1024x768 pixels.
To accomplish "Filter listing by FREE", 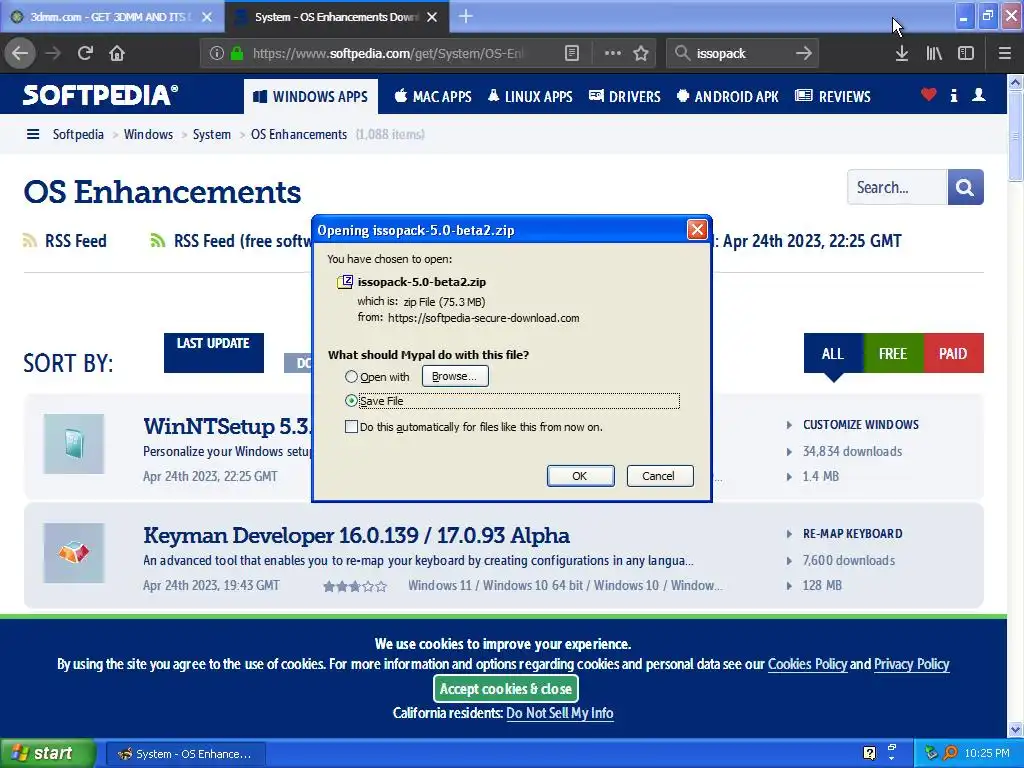I will 893,353.
